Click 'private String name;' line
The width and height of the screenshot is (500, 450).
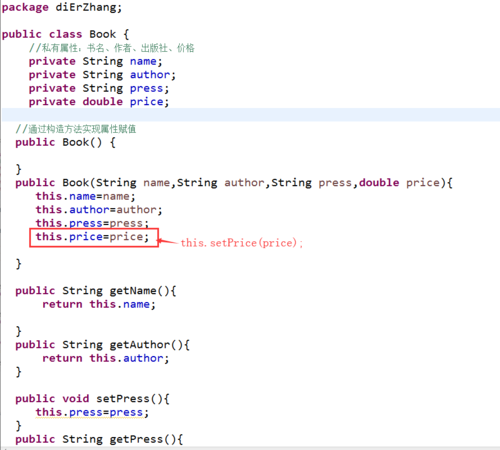click(x=95, y=61)
